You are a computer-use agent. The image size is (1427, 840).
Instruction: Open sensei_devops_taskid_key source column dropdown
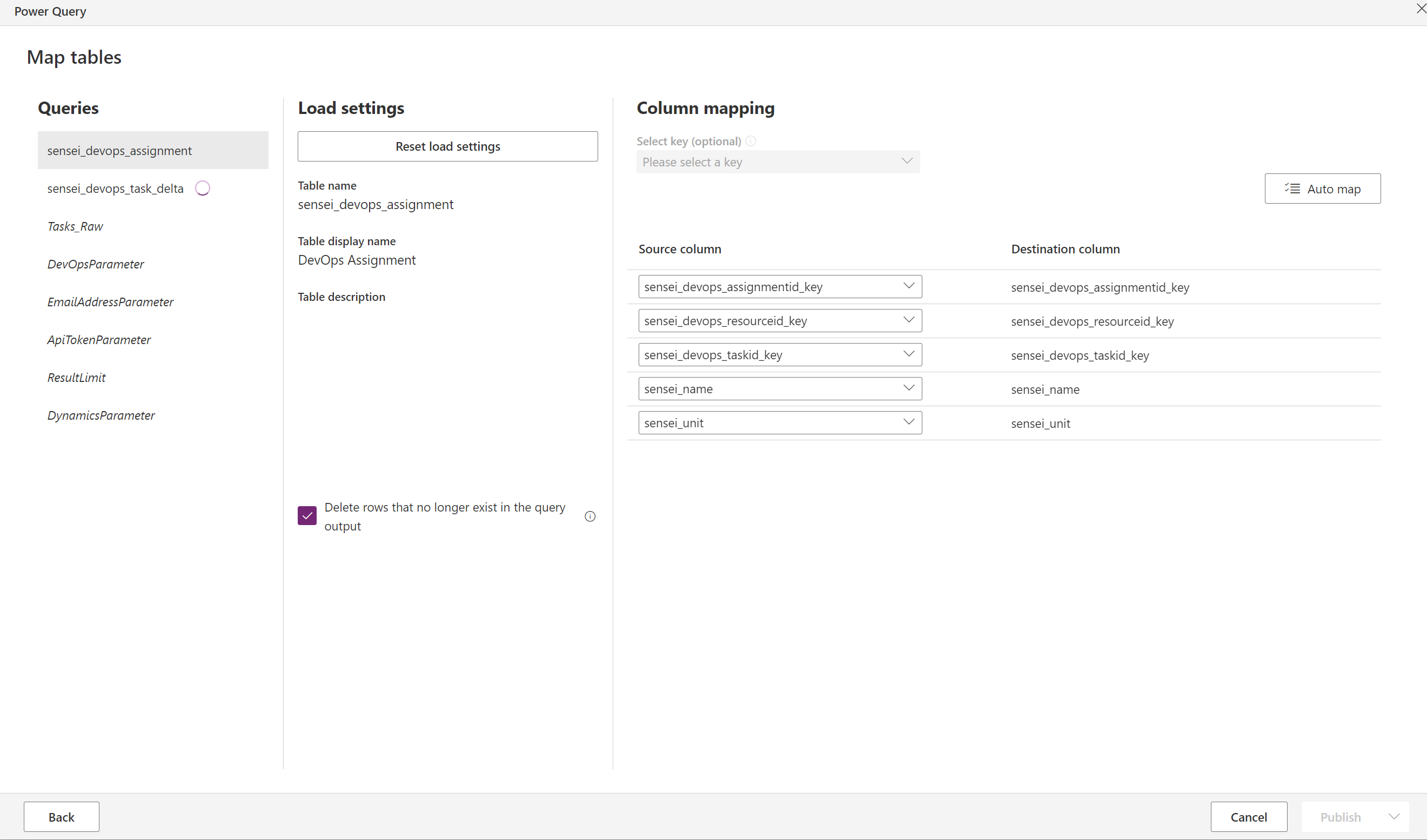click(780, 355)
